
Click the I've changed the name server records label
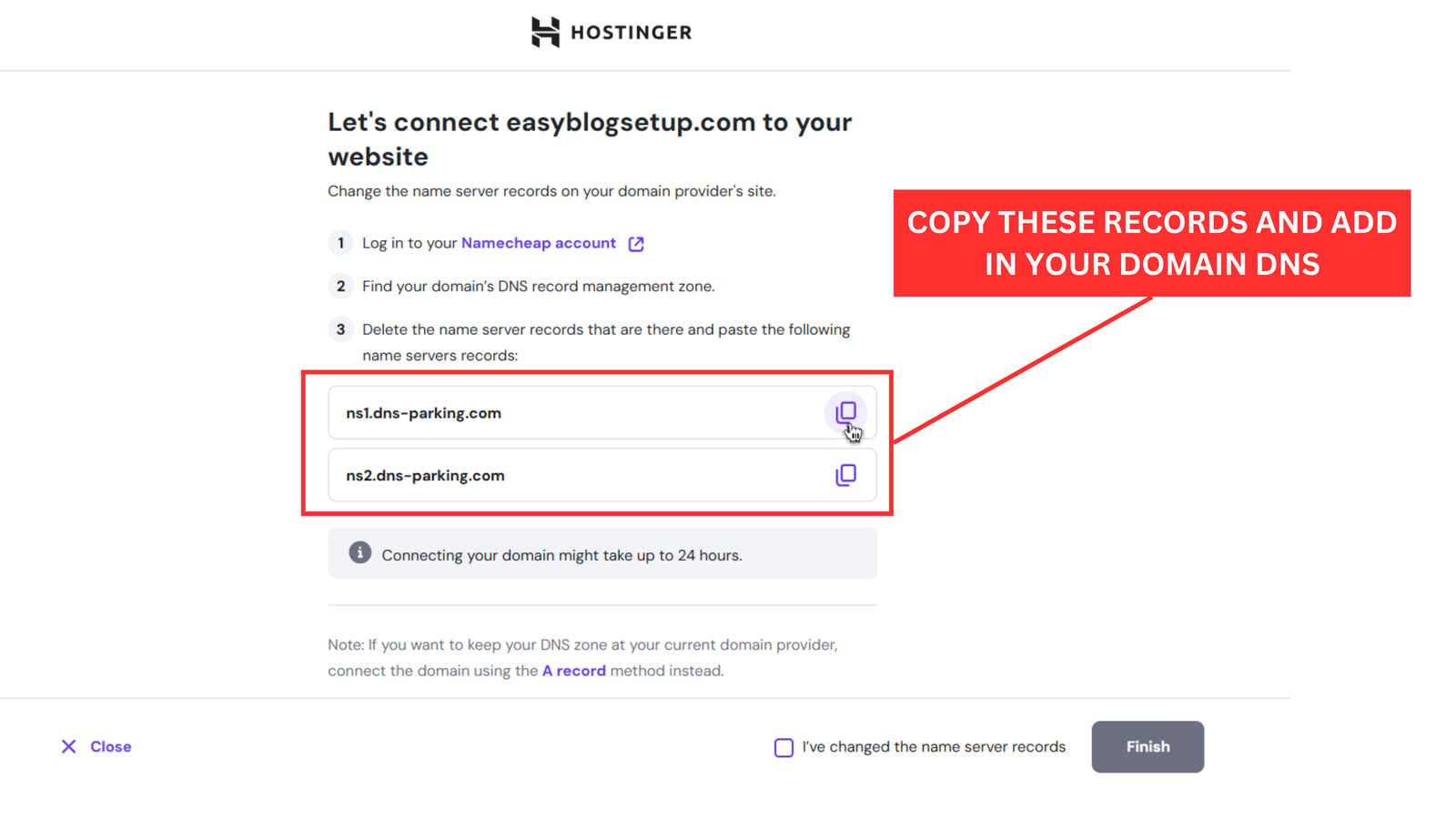934,746
